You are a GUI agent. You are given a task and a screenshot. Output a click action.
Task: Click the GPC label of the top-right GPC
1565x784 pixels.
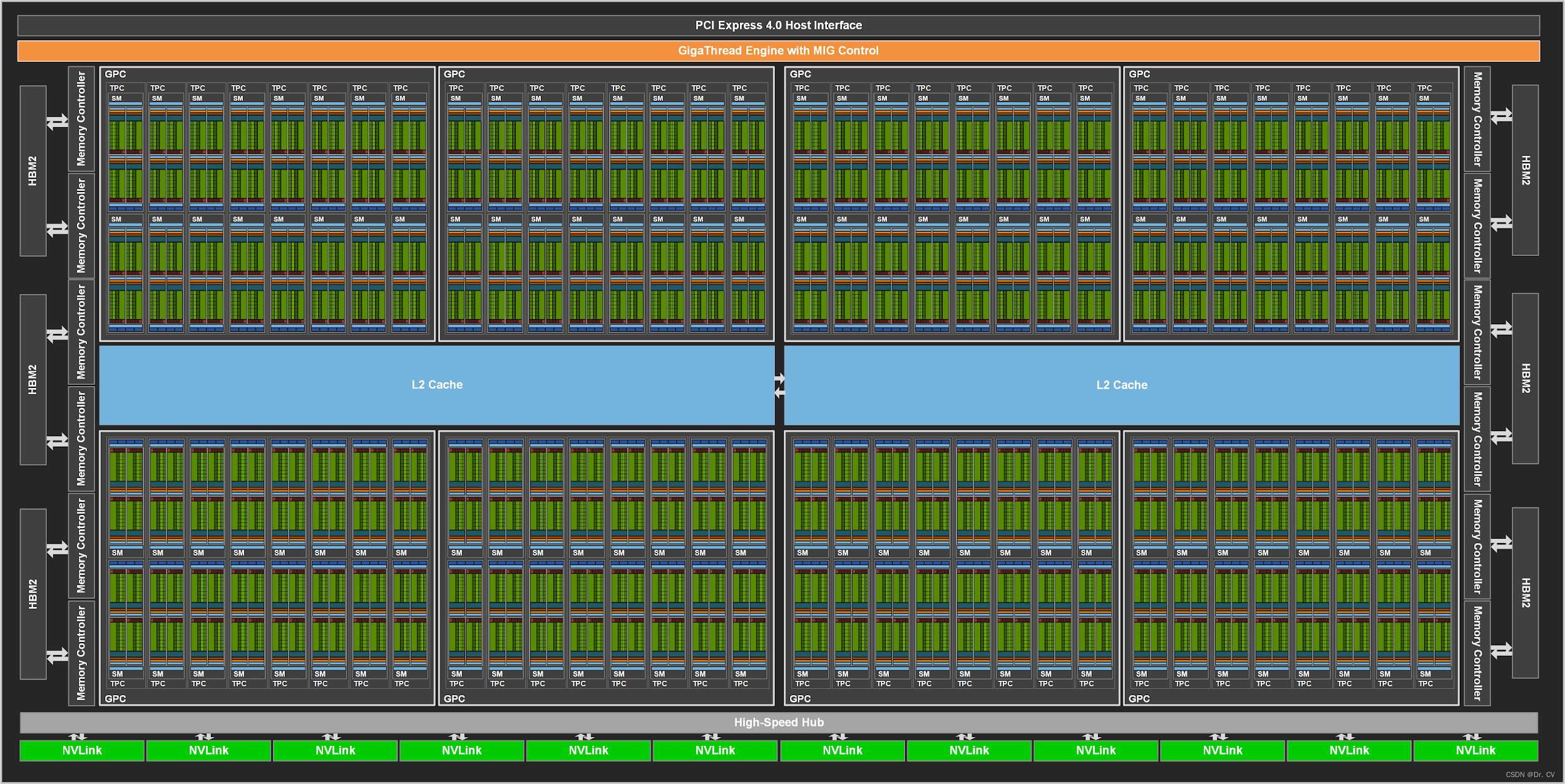(x=1139, y=74)
